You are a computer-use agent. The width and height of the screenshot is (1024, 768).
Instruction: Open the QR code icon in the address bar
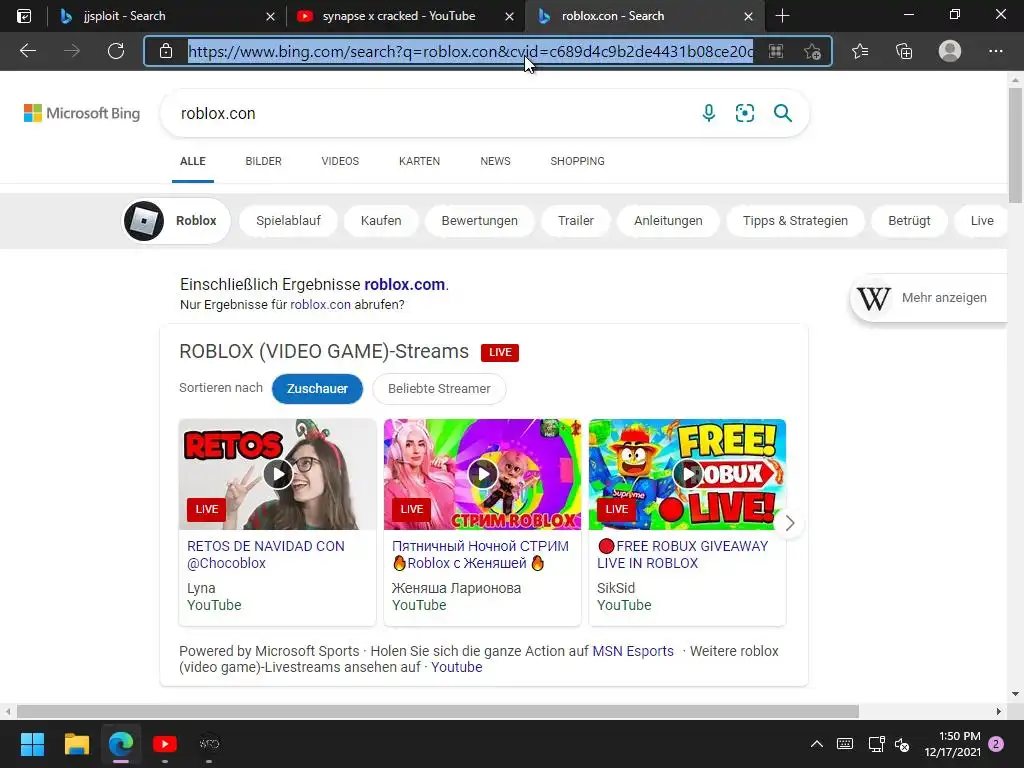click(x=776, y=52)
